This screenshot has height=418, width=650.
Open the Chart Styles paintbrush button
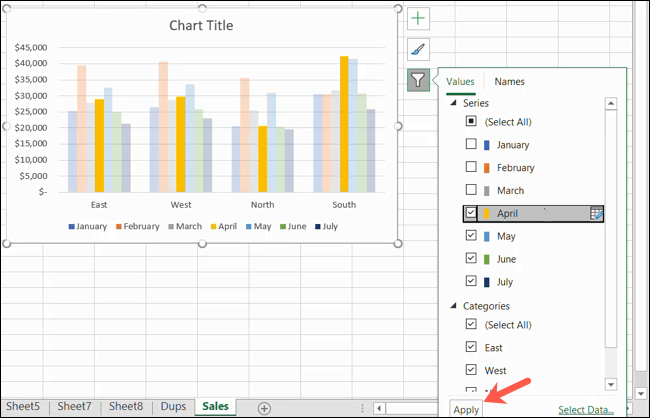pos(418,49)
